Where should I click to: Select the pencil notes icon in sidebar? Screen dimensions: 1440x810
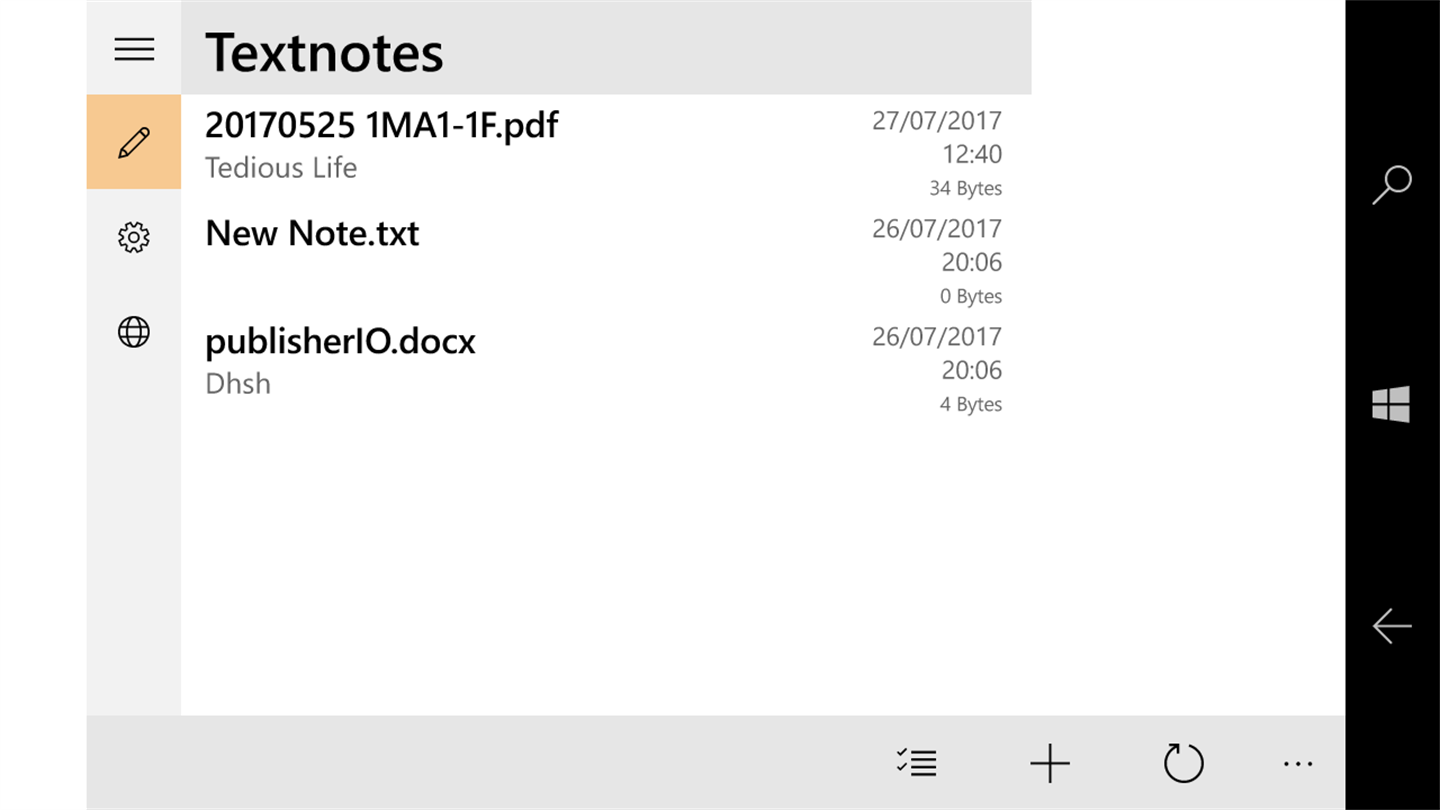(134, 142)
